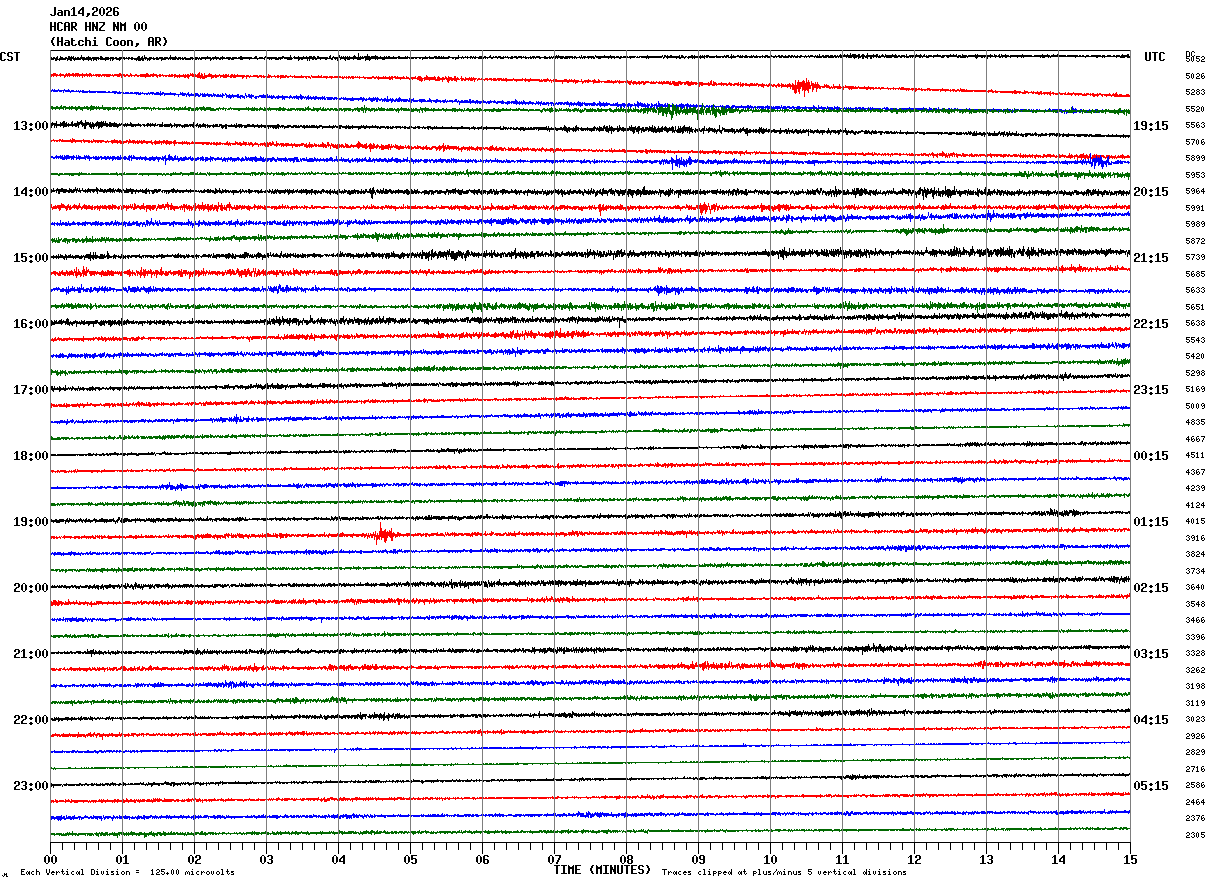
Task: Click the 19:15 UTC time label
Action: (1151, 126)
